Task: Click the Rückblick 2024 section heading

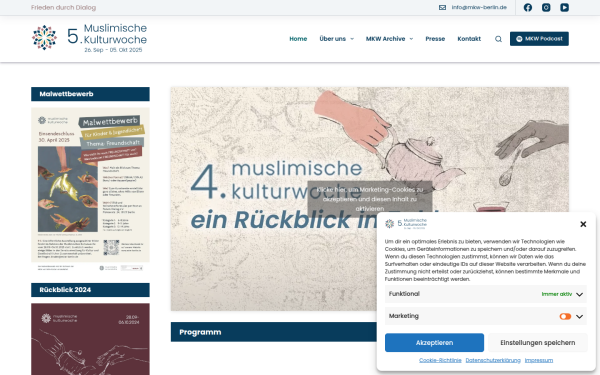Action: [x=90, y=290]
